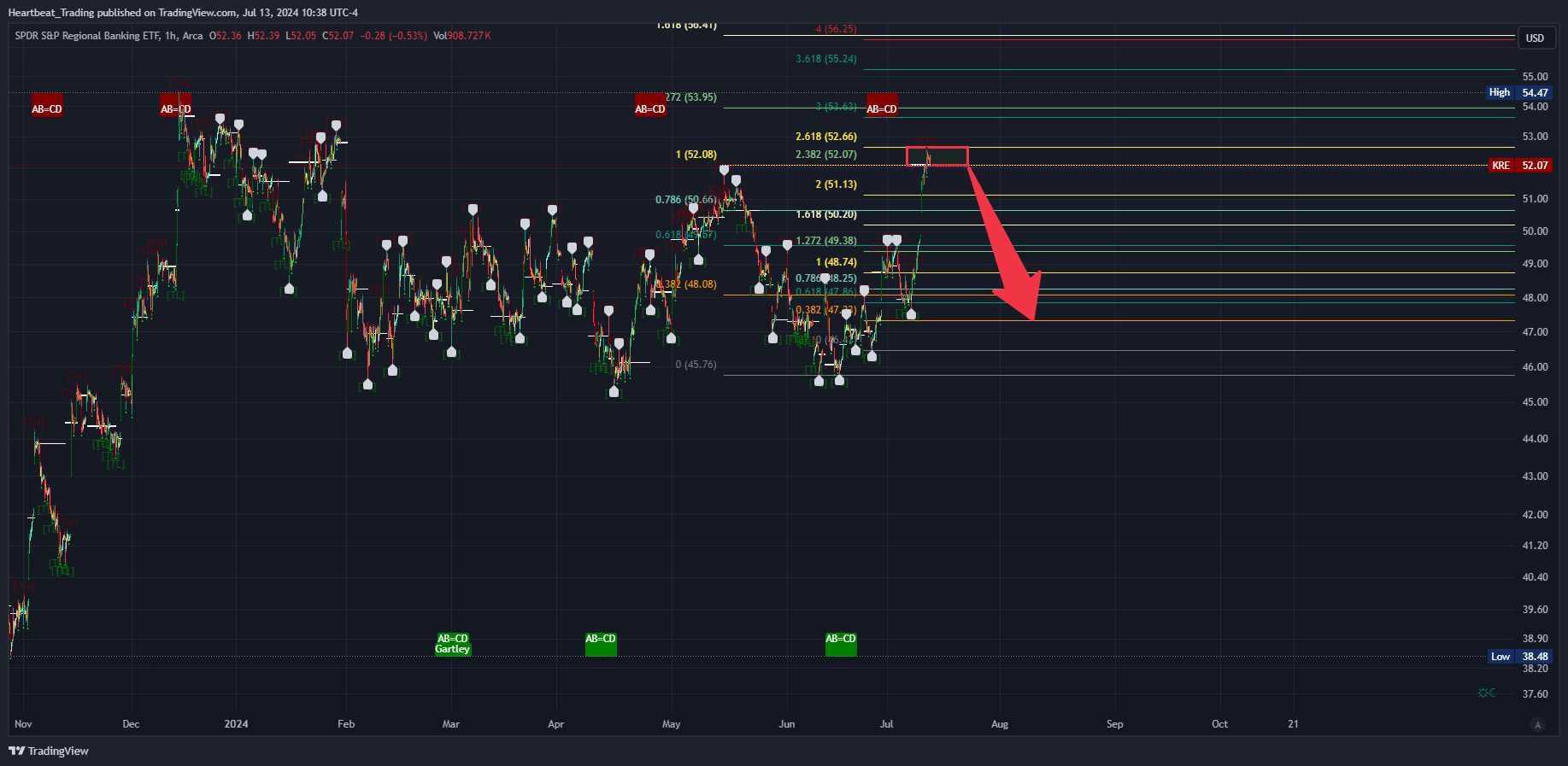Click the Jun label on the time axis

[787, 724]
